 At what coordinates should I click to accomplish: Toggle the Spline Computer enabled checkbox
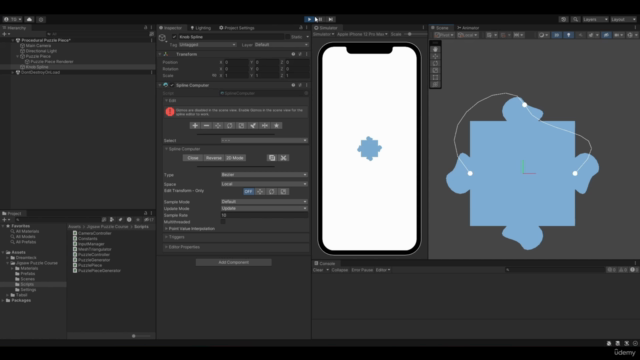172,85
